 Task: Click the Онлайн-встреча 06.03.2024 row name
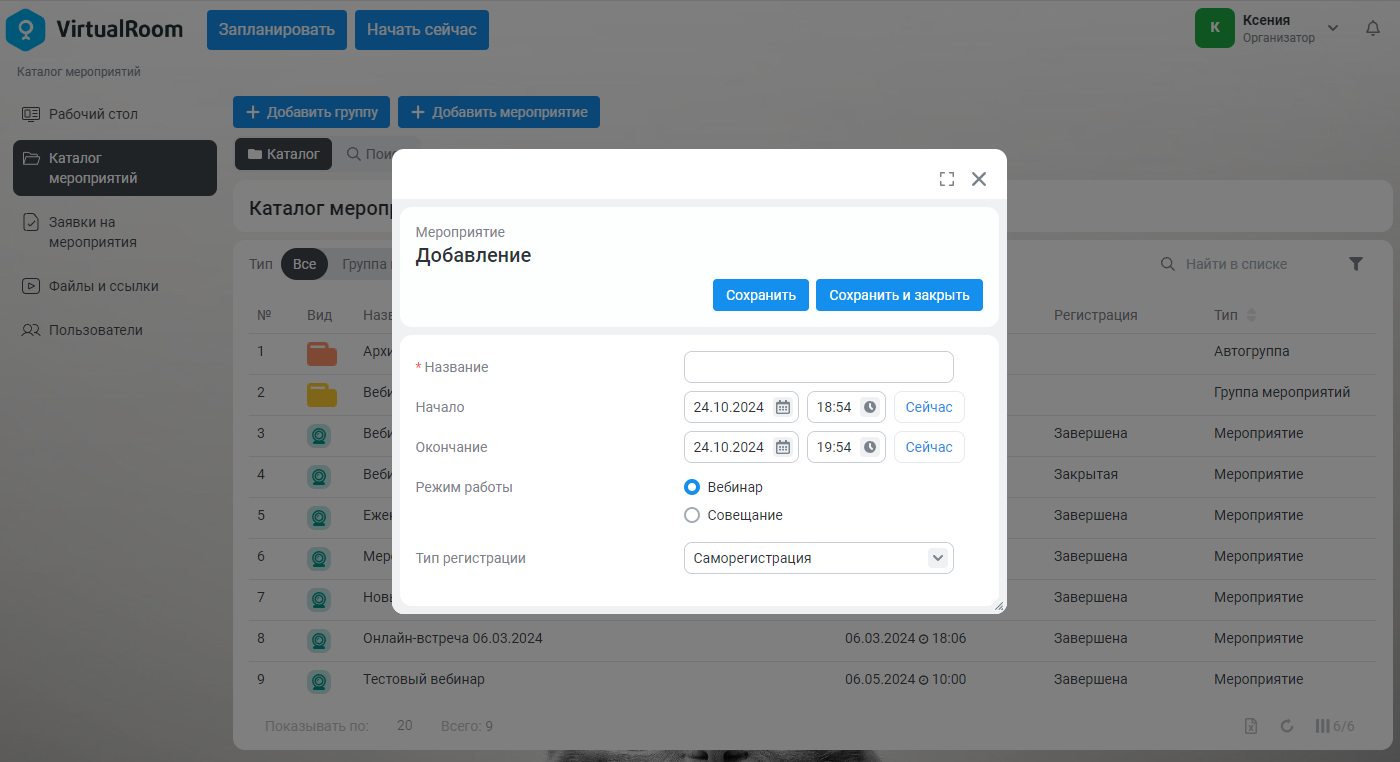[x=453, y=638]
